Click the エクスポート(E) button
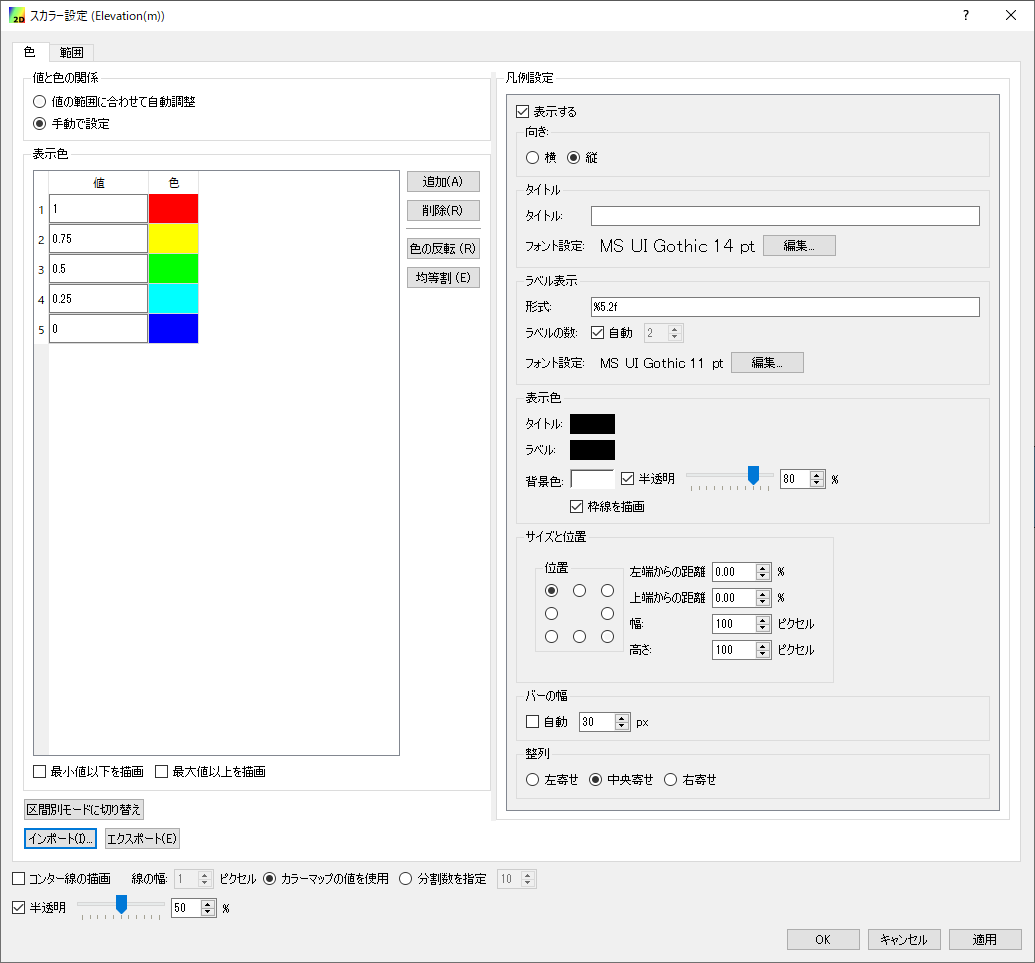The height and width of the screenshot is (963, 1035). click(142, 838)
